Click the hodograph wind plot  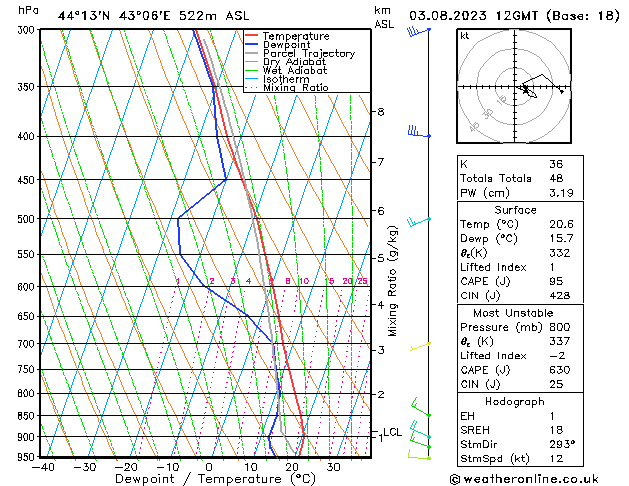pos(514,86)
